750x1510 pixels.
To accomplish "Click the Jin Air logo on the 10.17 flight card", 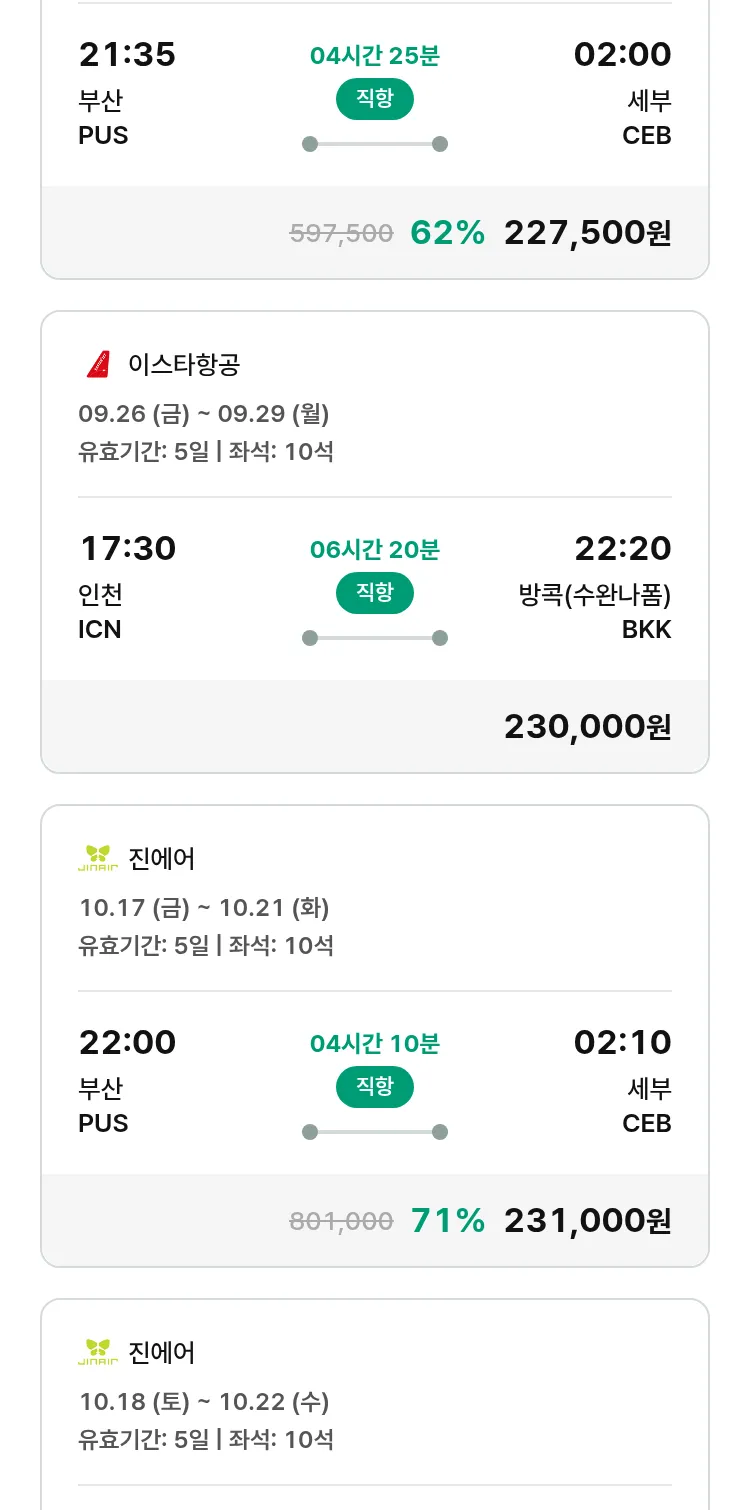I will [98, 858].
